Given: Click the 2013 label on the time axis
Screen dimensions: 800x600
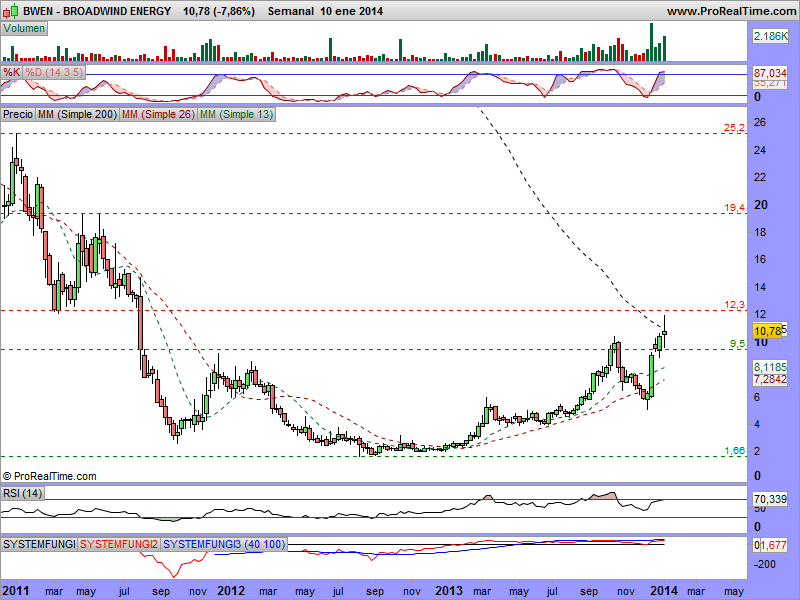Looking at the screenshot, I should (449, 591).
